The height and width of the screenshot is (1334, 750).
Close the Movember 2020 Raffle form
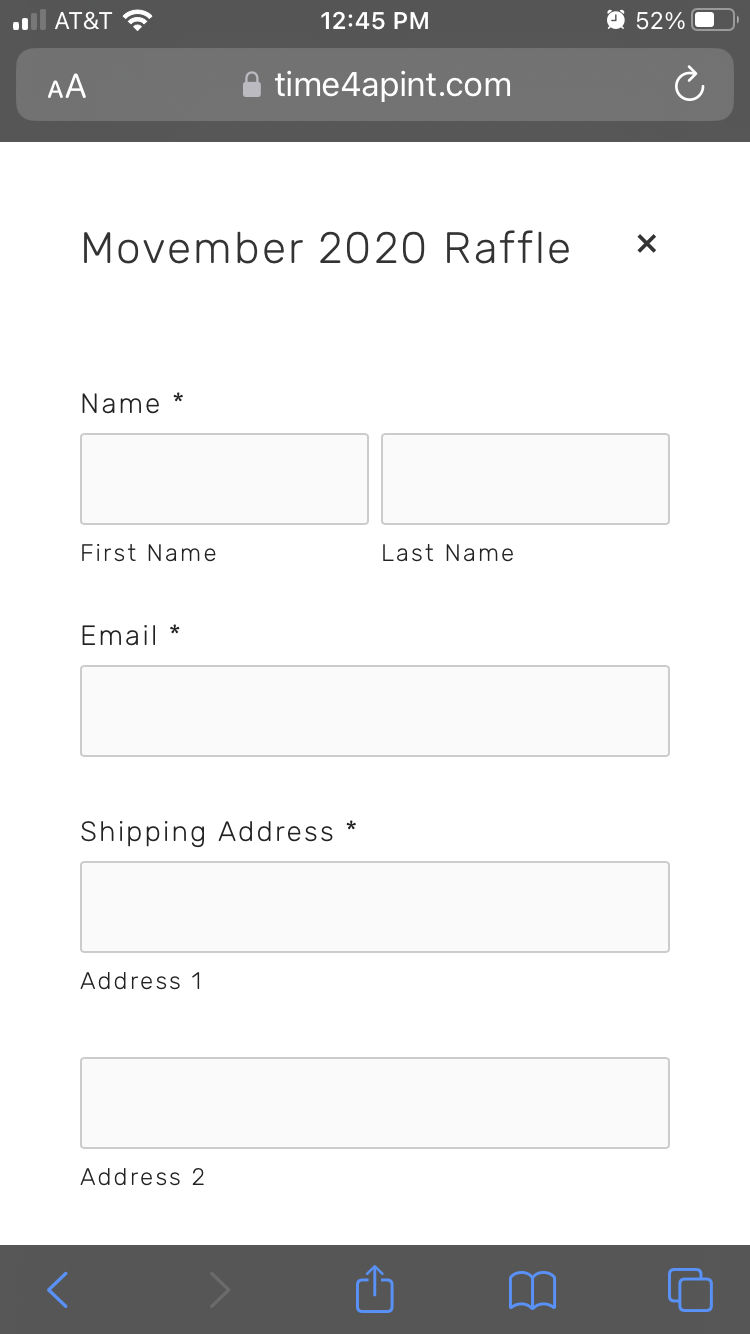(x=647, y=243)
